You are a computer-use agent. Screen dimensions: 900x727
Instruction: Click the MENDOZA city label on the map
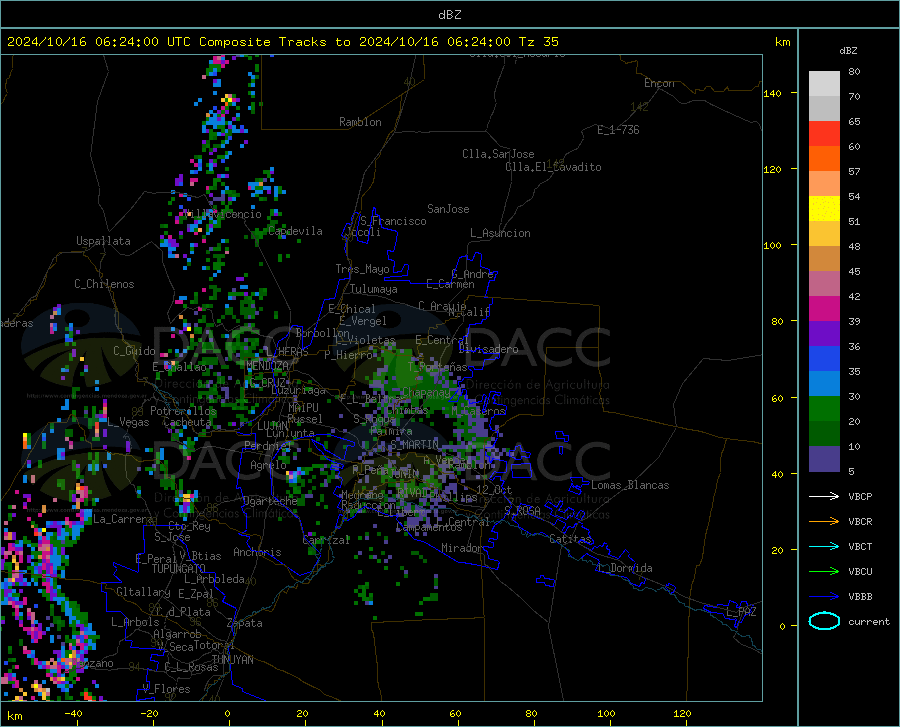(267, 366)
